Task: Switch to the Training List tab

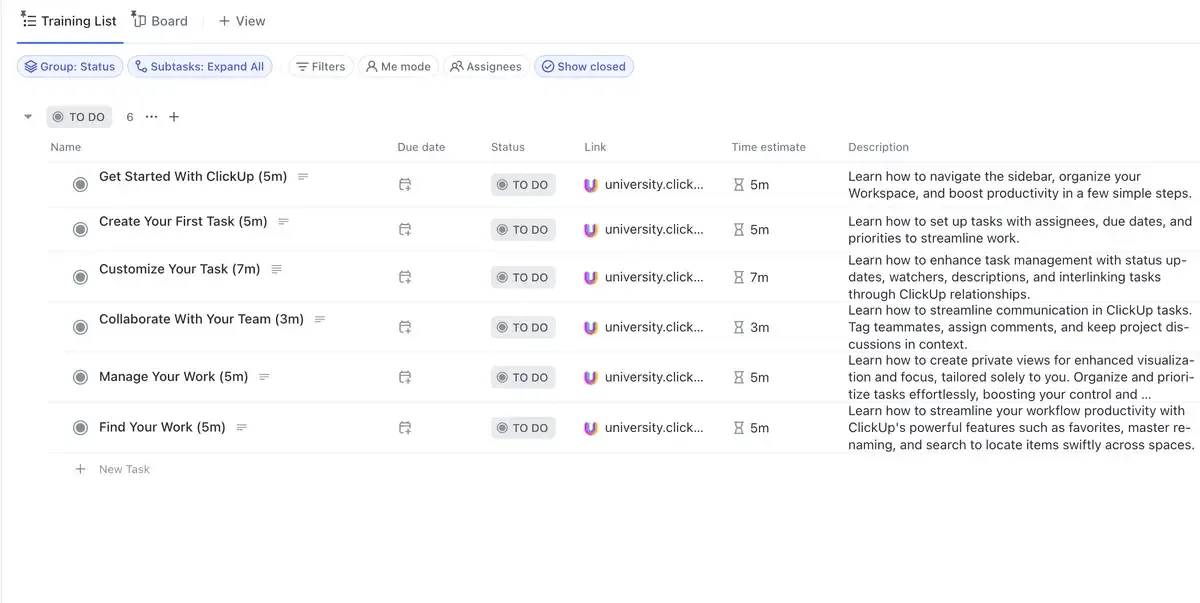Action: (69, 21)
